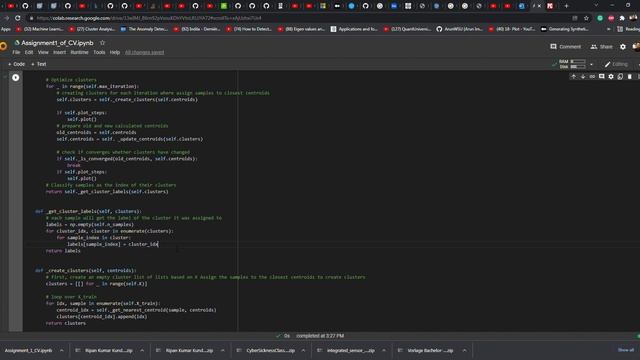Click the red extension icon in toolbar

611,18
